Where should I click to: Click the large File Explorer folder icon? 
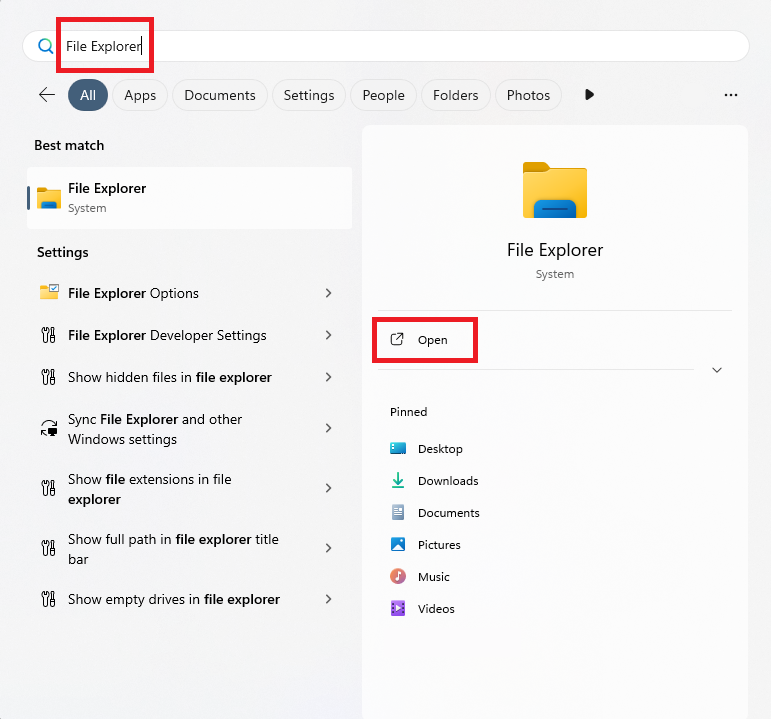(x=555, y=190)
